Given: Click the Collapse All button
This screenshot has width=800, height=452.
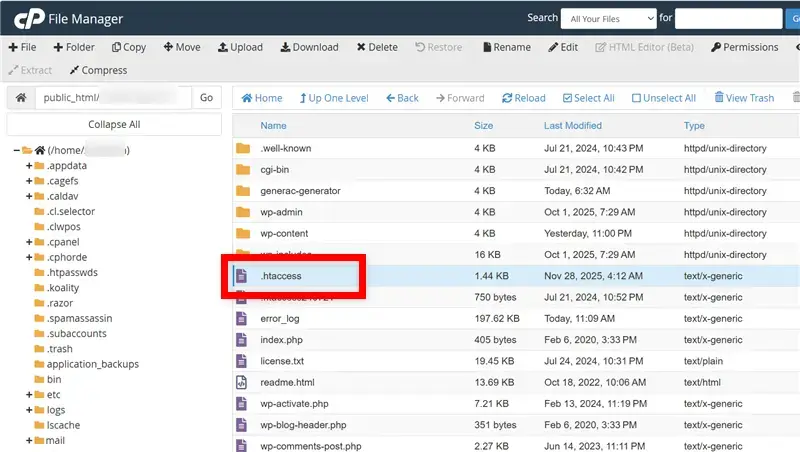Looking at the screenshot, I should coord(114,124).
